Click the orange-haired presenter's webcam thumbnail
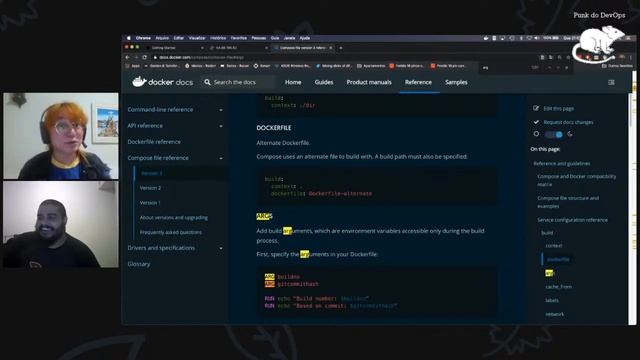This screenshot has width=640, height=360. (61, 136)
